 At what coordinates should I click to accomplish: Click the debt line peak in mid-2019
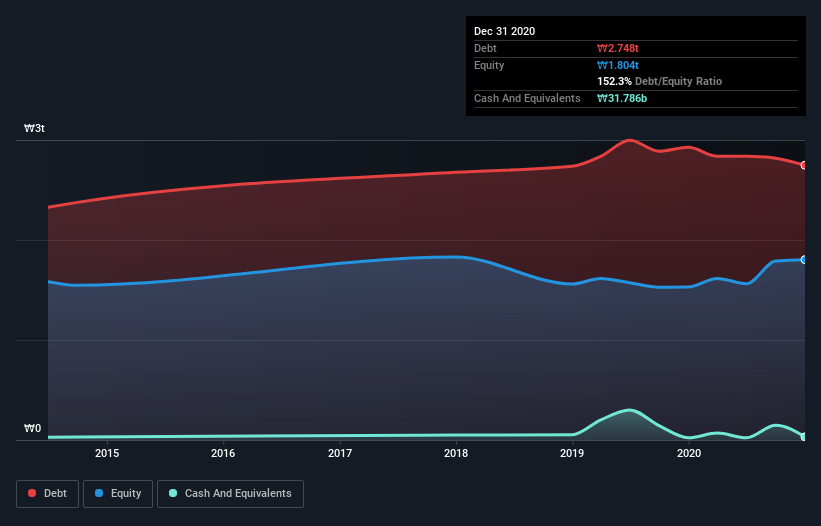tap(629, 140)
